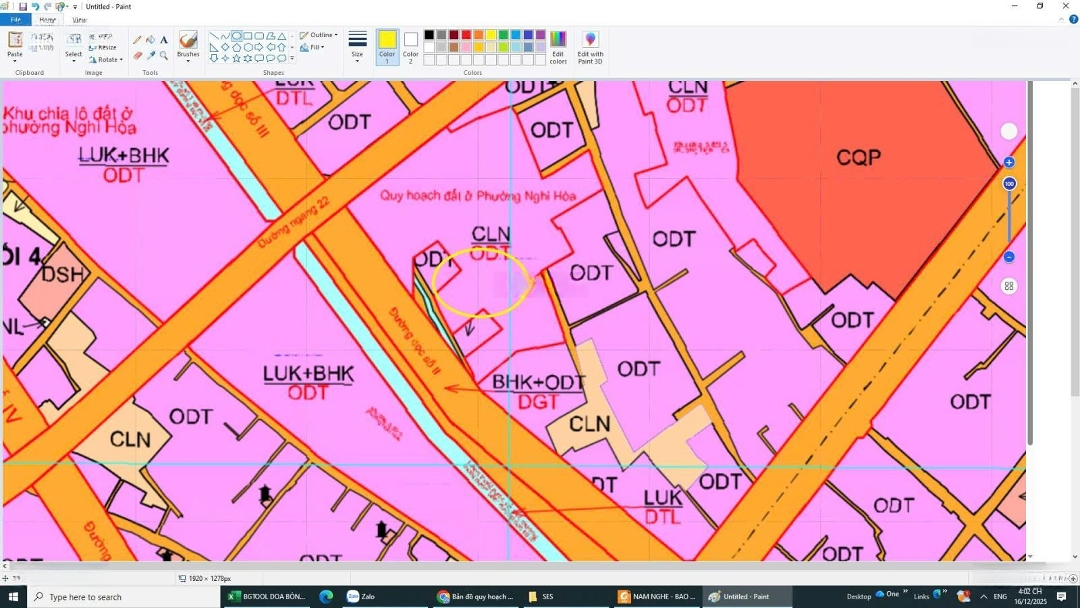Select the Magnifier tool

[x=164, y=55]
